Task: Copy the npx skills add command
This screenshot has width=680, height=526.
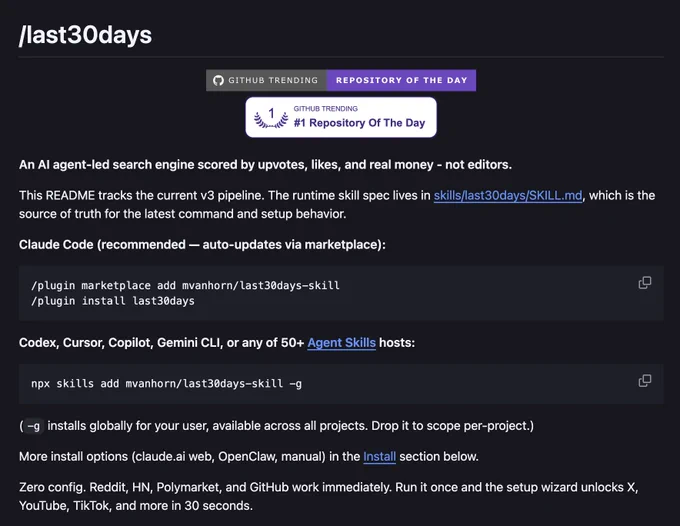Action: pyautogui.click(x=644, y=381)
